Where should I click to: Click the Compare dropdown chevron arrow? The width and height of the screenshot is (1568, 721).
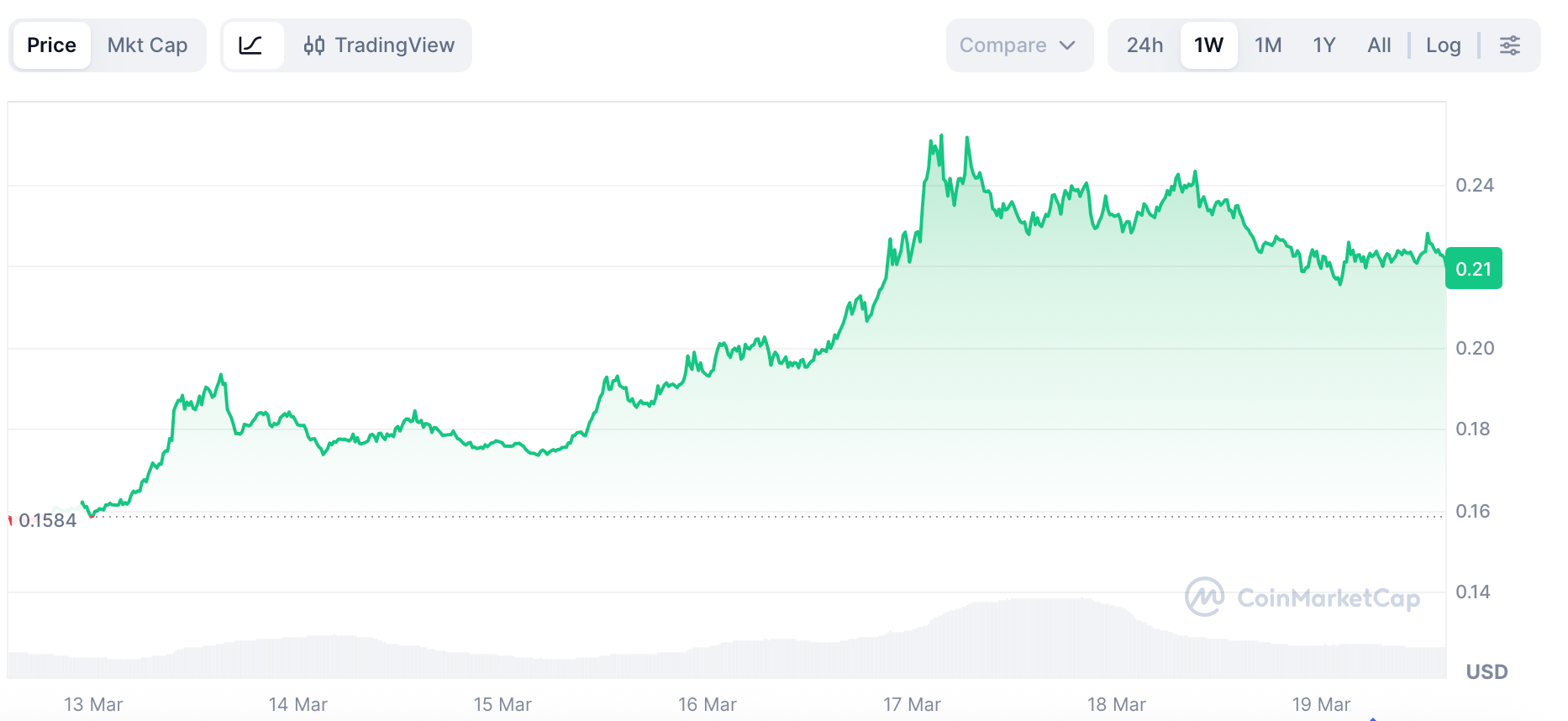[x=1067, y=45]
